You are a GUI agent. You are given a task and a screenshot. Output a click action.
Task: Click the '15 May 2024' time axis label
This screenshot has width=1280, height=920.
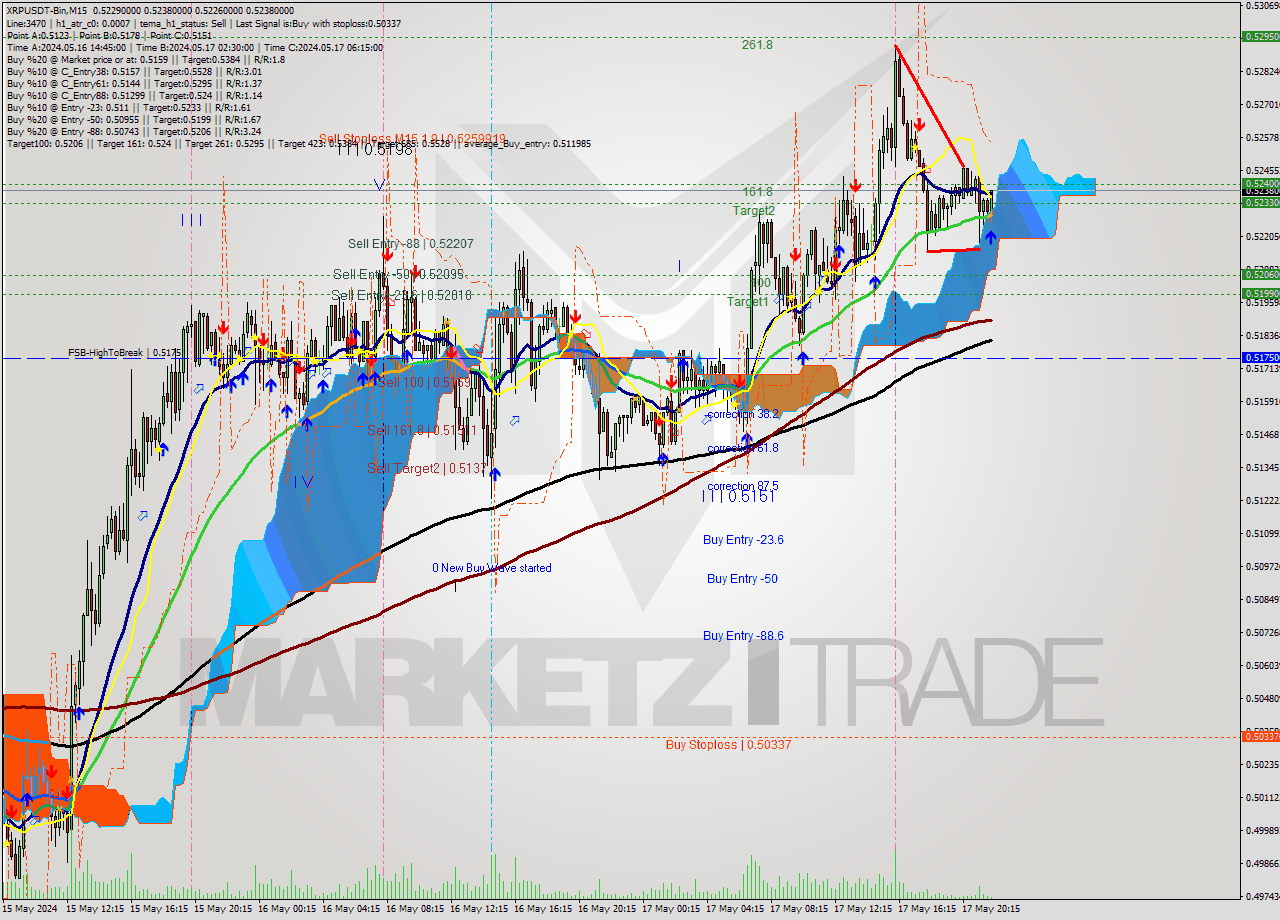(x=29, y=909)
